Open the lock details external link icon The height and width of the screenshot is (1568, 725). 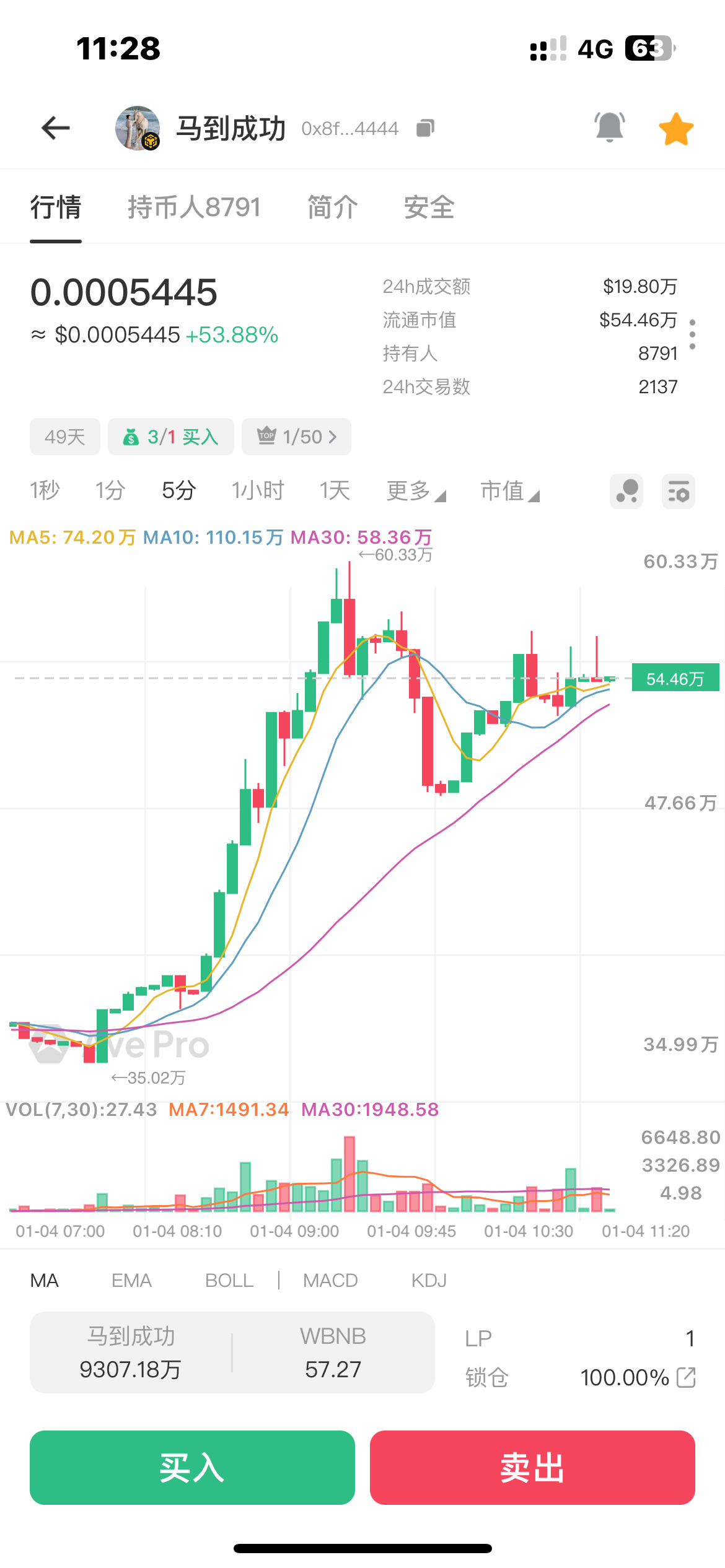686,1377
